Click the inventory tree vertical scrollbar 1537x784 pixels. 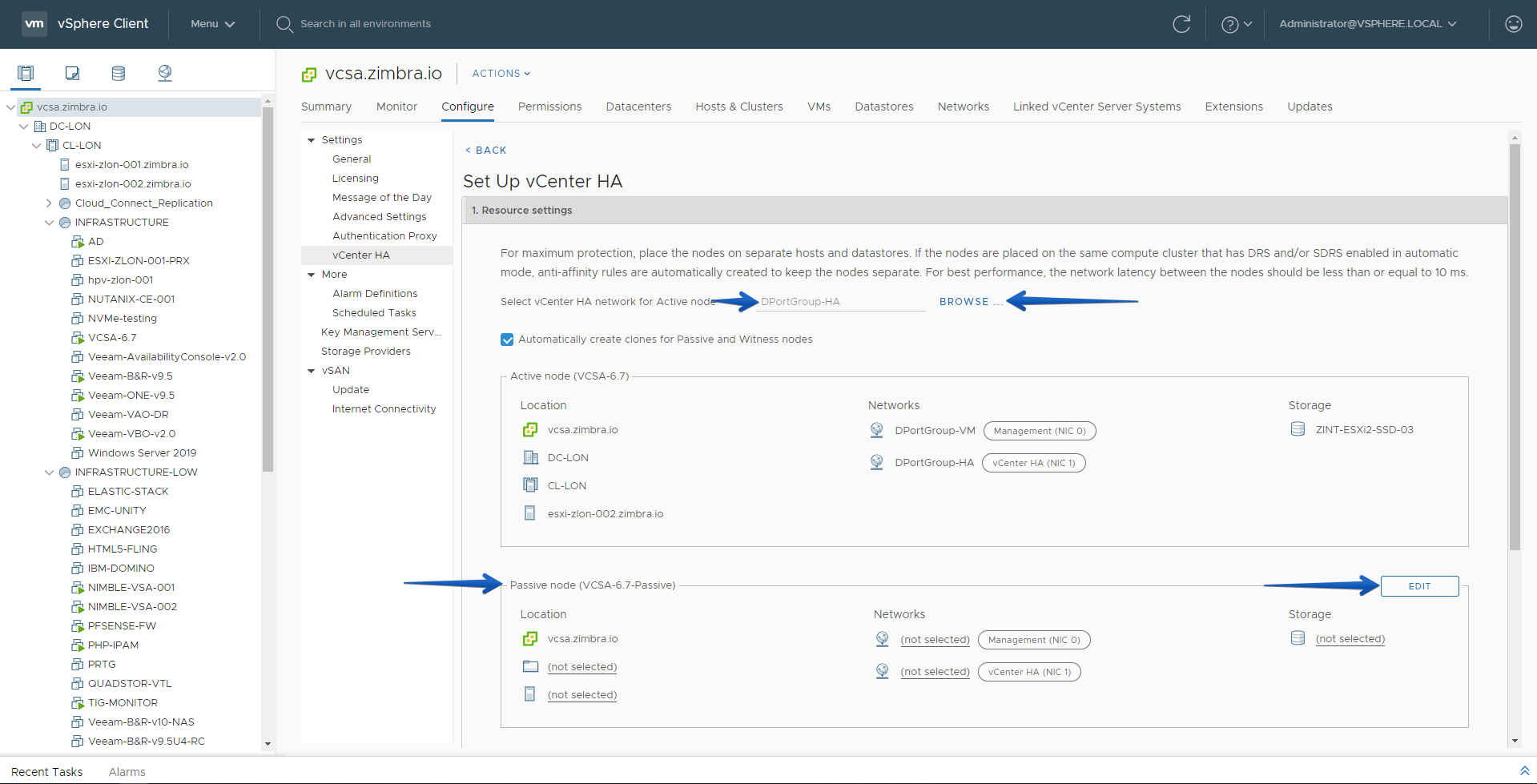tap(268, 289)
